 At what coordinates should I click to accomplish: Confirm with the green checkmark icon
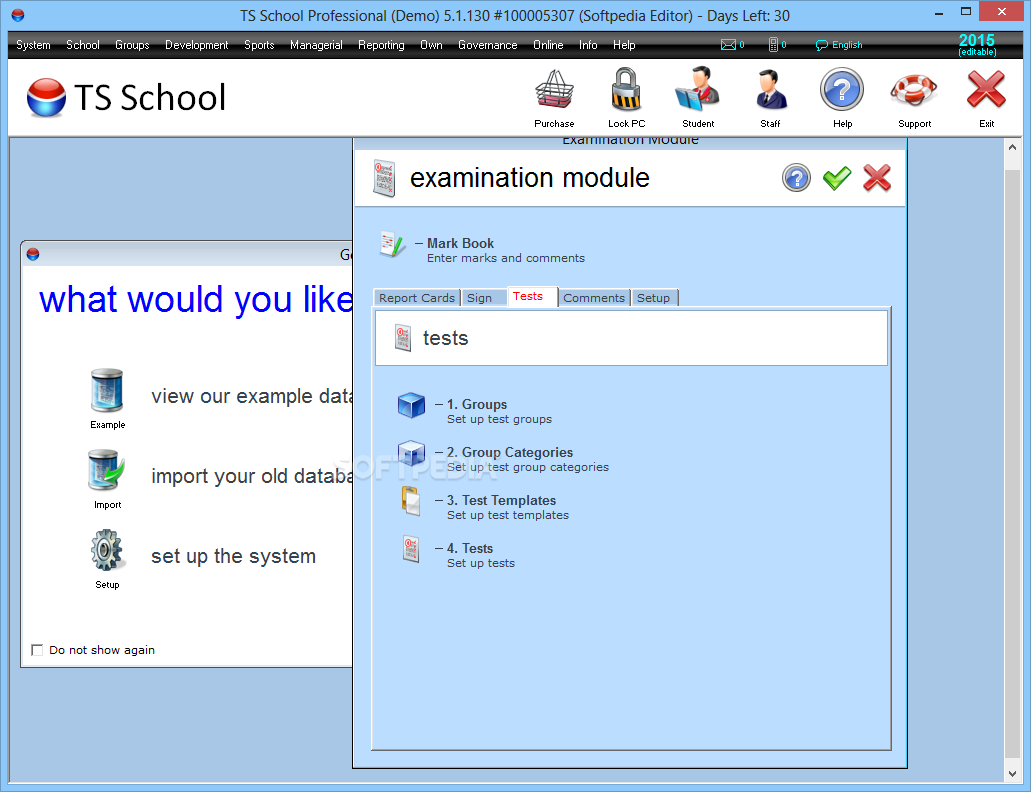coord(837,178)
